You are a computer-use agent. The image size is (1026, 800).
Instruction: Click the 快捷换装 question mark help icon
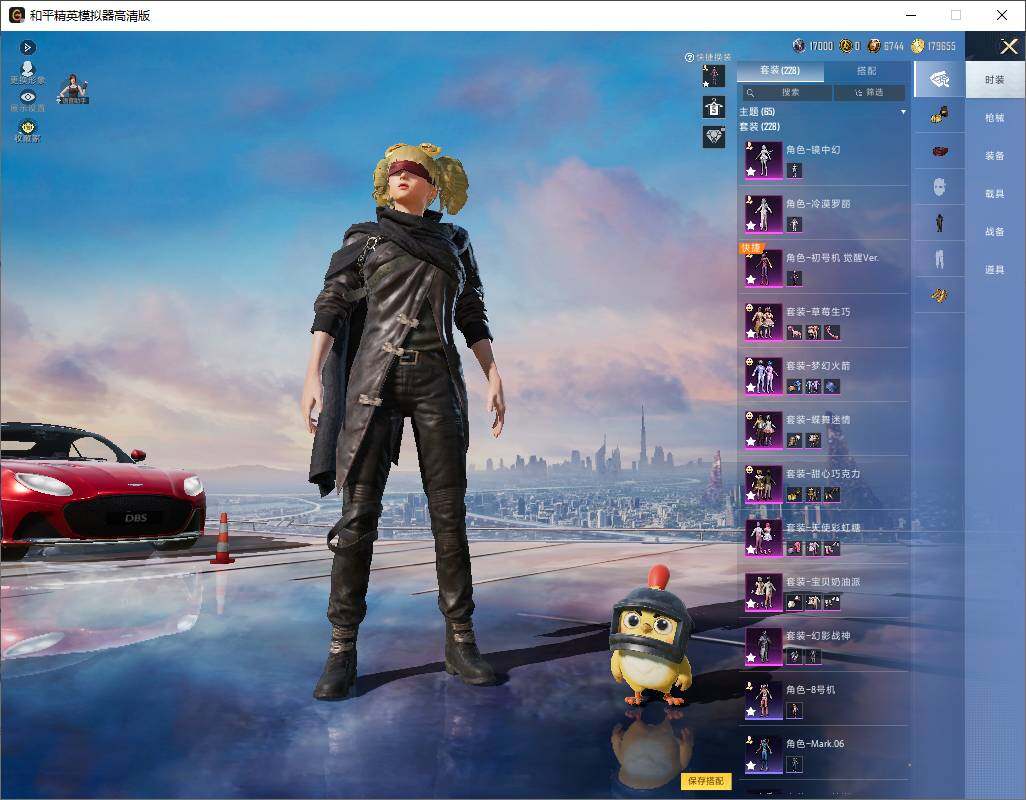[689, 58]
